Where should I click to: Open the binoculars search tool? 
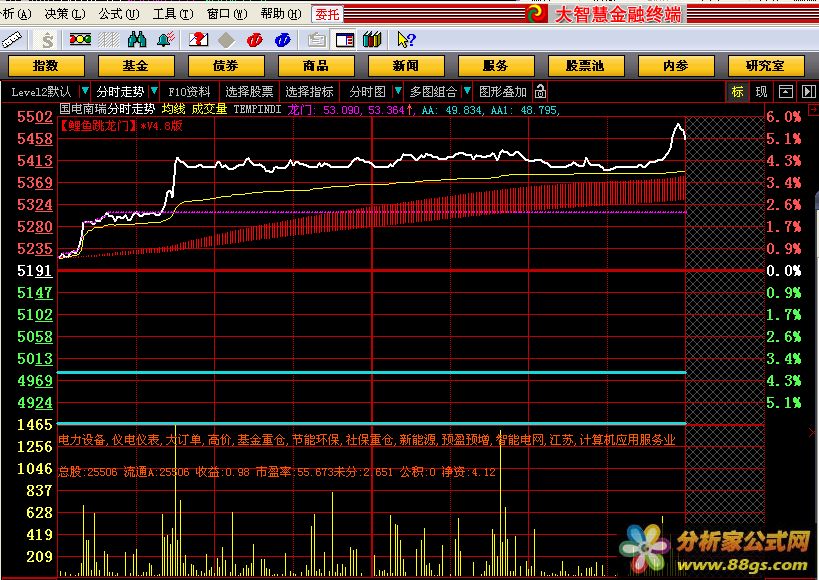pos(137,39)
